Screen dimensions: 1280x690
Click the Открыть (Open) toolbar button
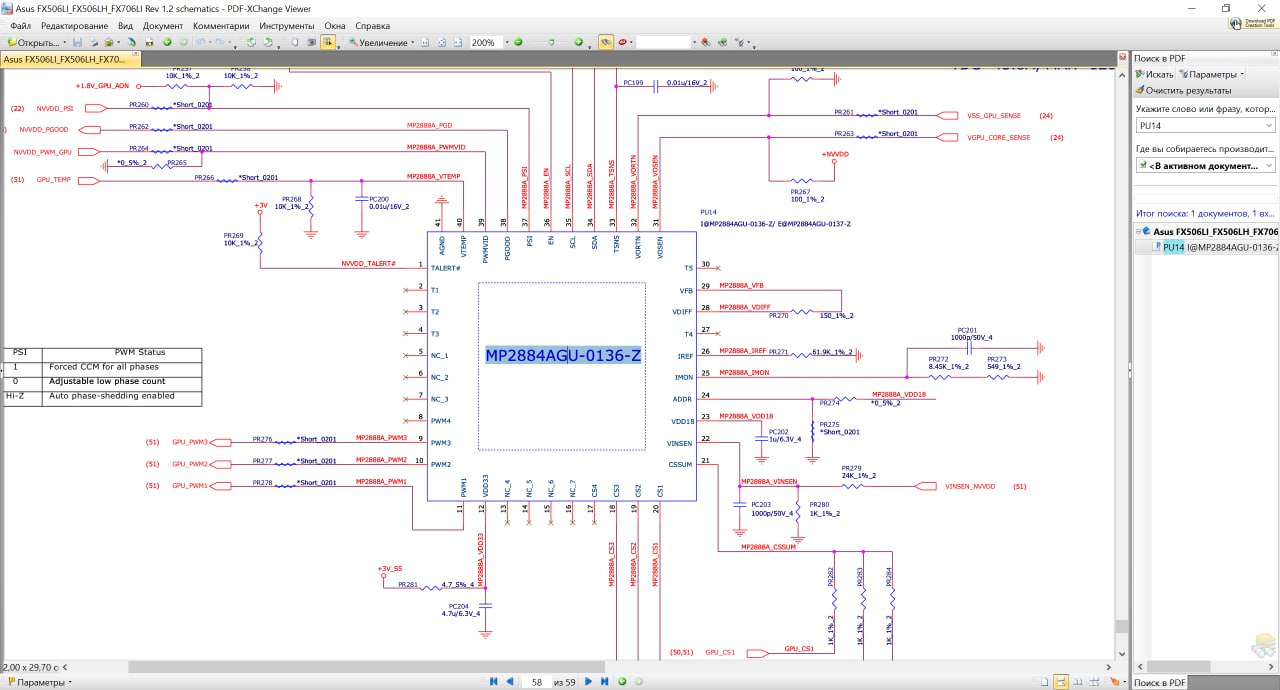coord(36,43)
